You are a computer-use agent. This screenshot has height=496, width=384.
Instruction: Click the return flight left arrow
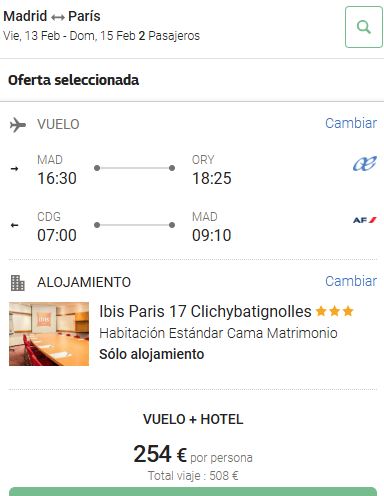(14, 225)
